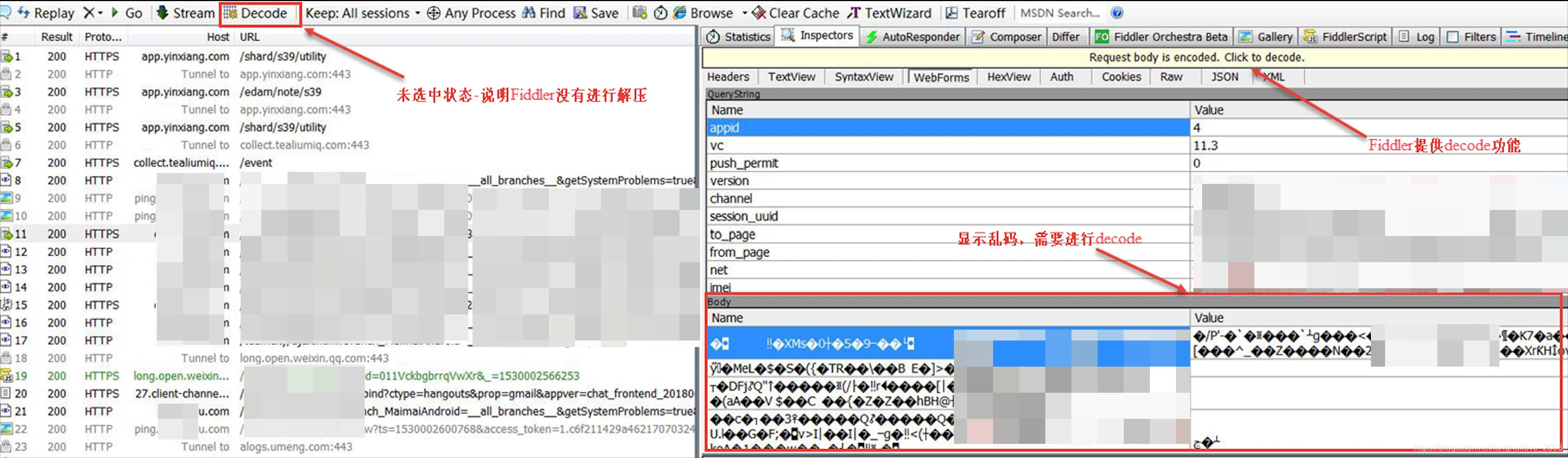Screen dimensions: 1568x458
Task: Select session 7 collect.tealiumiq /event
Action: pyautogui.click(x=347, y=163)
